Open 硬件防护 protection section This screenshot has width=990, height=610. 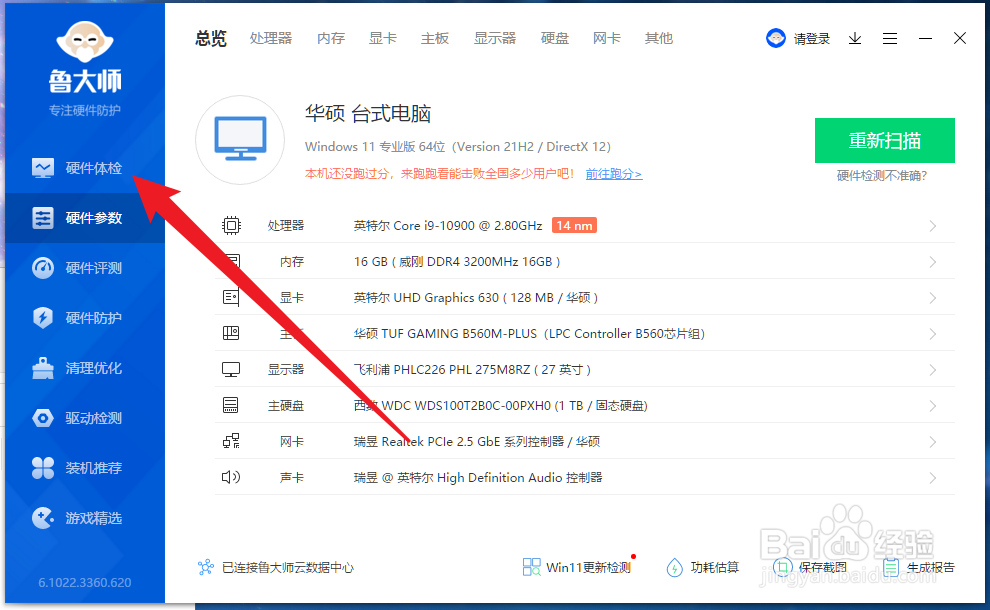(85, 318)
